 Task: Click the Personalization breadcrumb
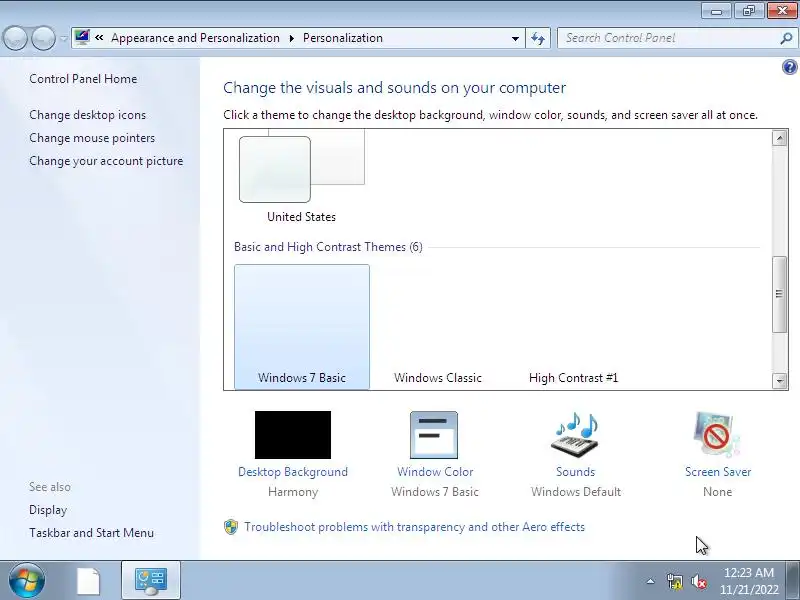pos(343,38)
